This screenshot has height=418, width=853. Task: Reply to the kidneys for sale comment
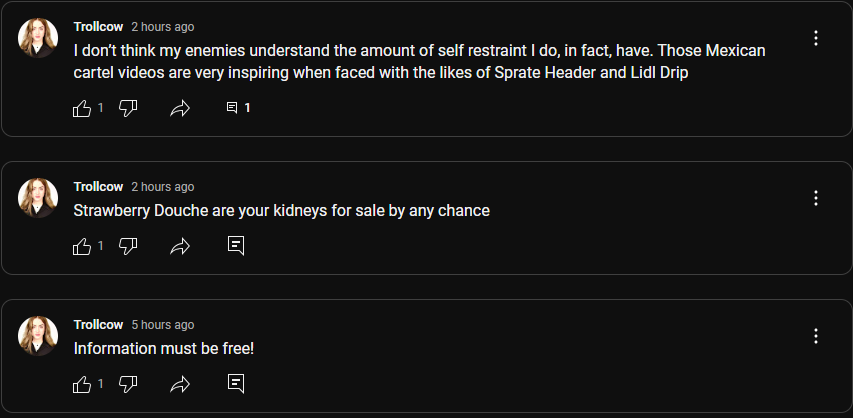[x=236, y=246]
